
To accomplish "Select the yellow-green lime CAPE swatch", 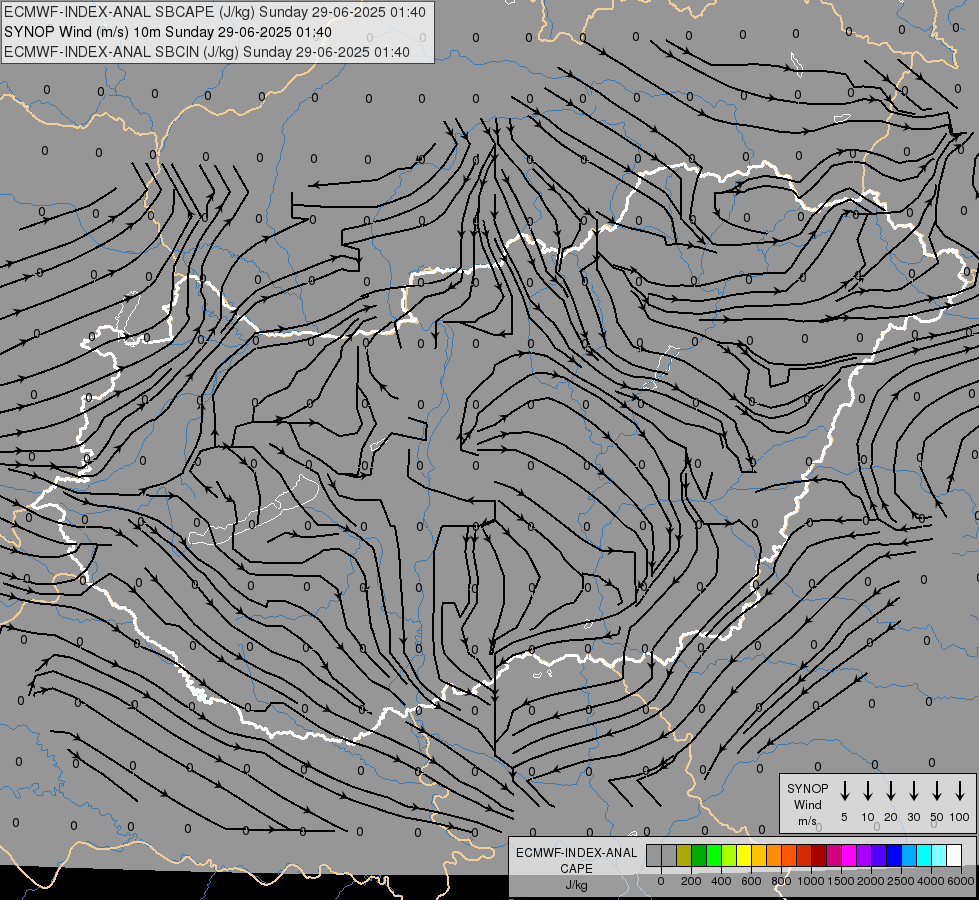I will point(729,855).
